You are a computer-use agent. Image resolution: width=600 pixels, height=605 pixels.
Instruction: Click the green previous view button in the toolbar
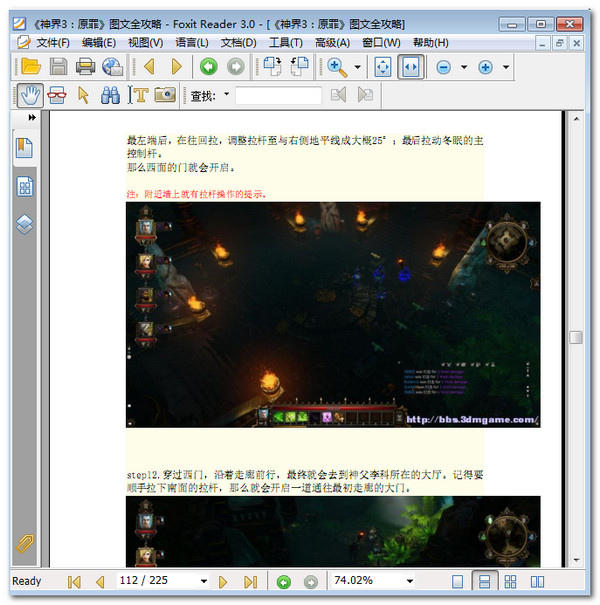click(209, 67)
